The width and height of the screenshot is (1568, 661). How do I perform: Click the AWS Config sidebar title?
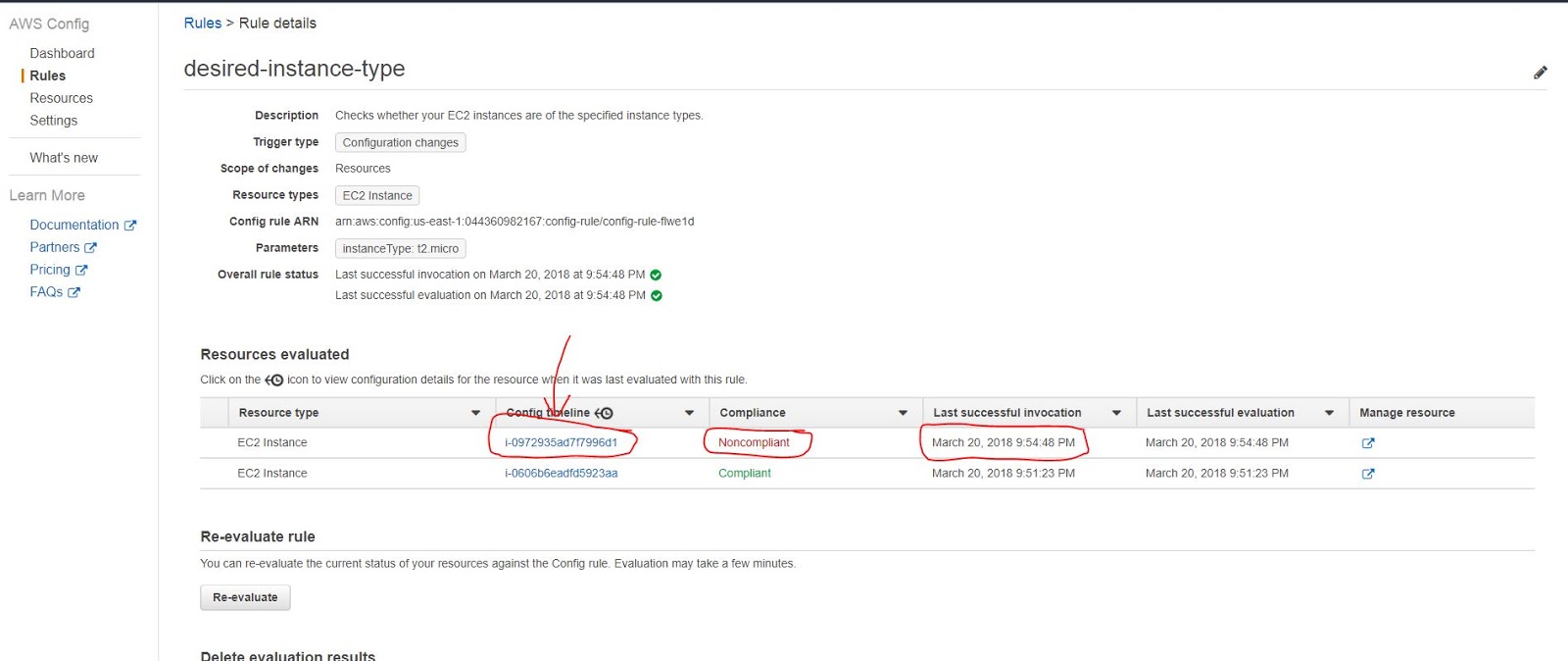tap(49, 24)
